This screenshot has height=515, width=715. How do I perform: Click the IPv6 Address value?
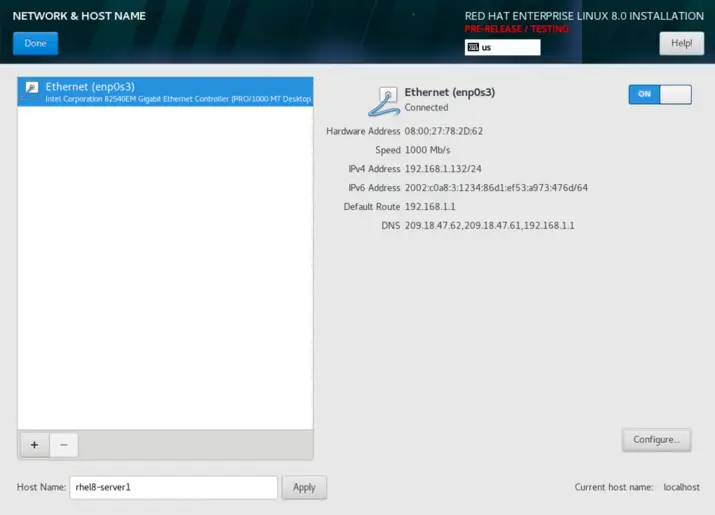tap(496, 188)
